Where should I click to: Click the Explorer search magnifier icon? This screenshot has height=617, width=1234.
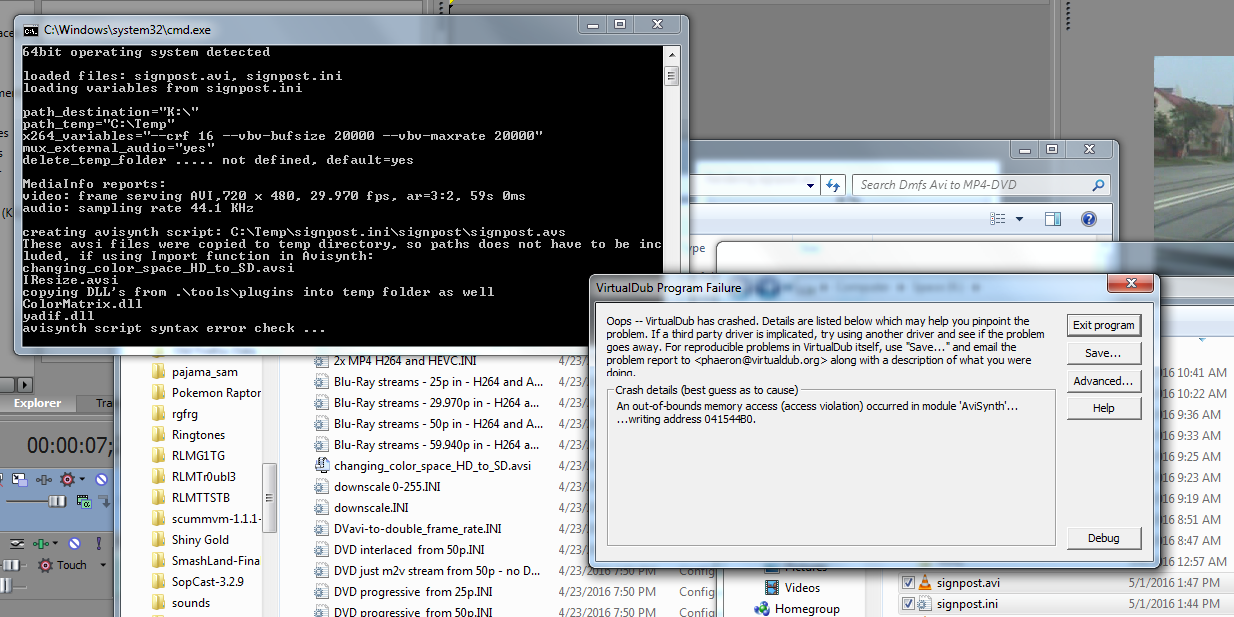click(1099, 185)
